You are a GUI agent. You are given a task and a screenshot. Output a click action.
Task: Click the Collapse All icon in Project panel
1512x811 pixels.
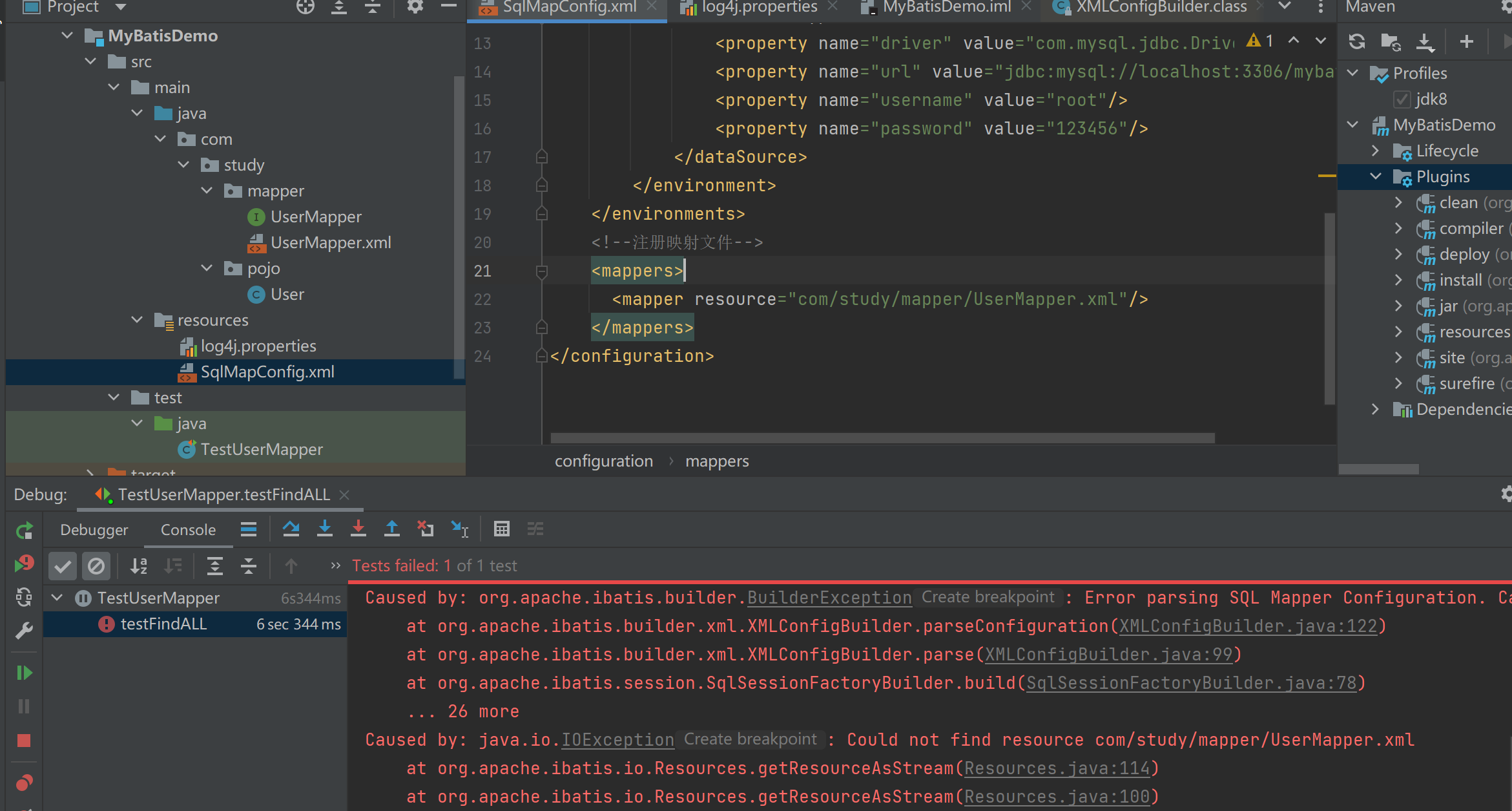coord(373,7)
